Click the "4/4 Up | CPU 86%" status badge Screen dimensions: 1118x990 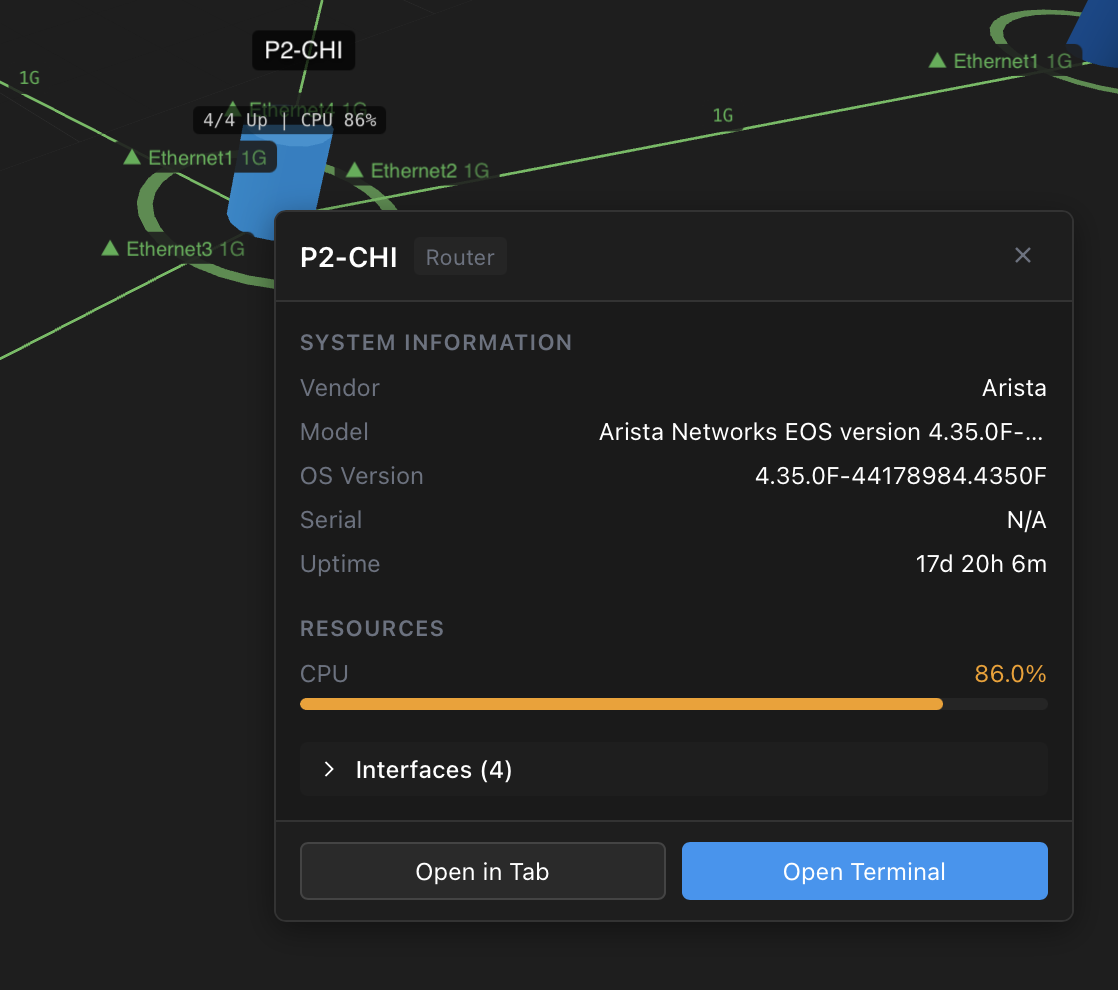289,120
